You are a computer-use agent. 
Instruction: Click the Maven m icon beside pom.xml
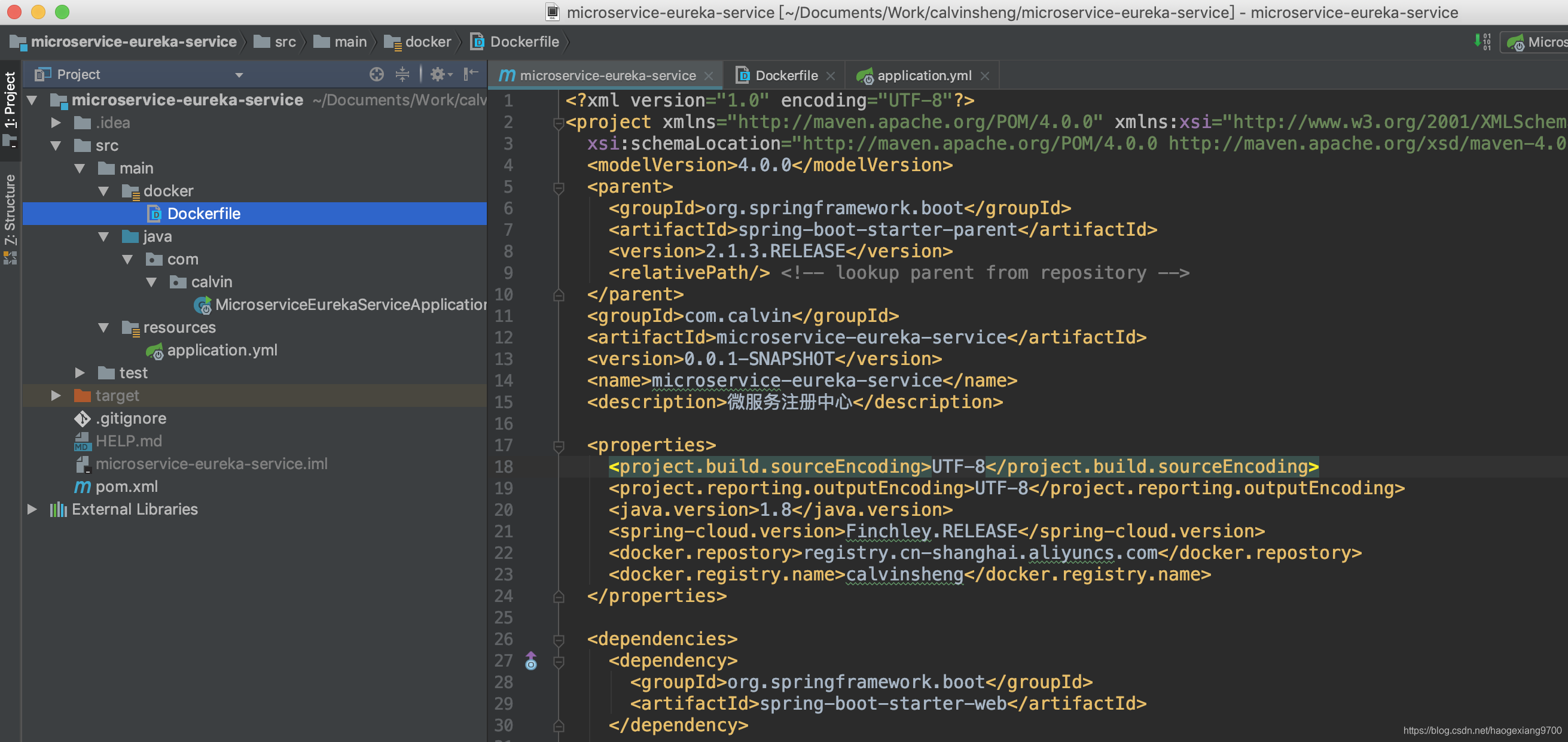(x=82, y=486)
